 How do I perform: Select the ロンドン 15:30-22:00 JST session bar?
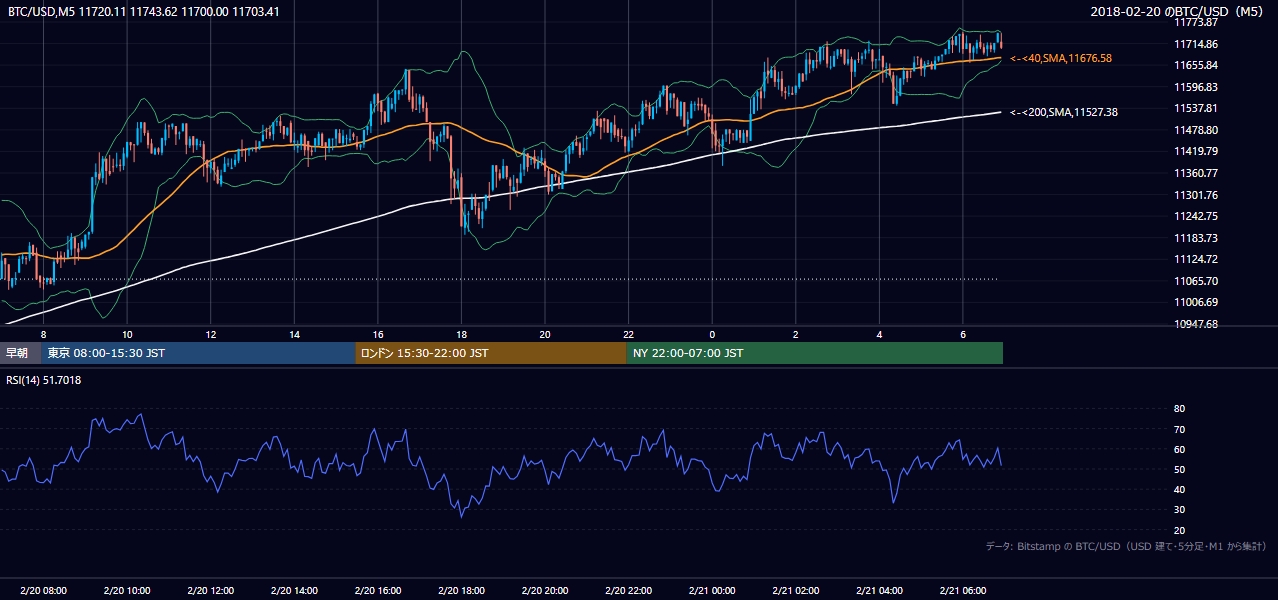pos(491,353)
